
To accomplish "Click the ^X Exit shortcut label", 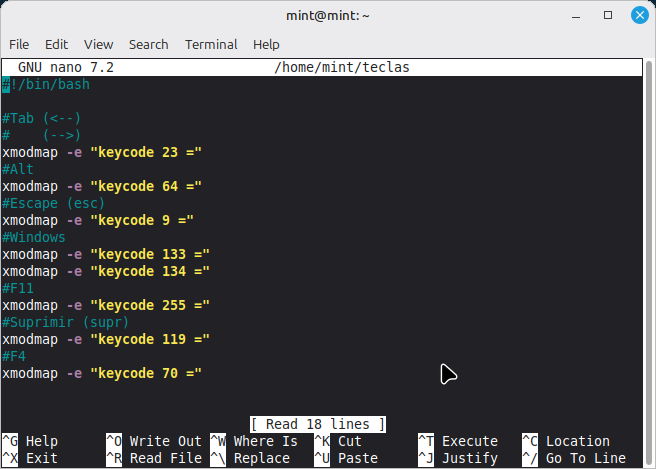I will [30, 458].
